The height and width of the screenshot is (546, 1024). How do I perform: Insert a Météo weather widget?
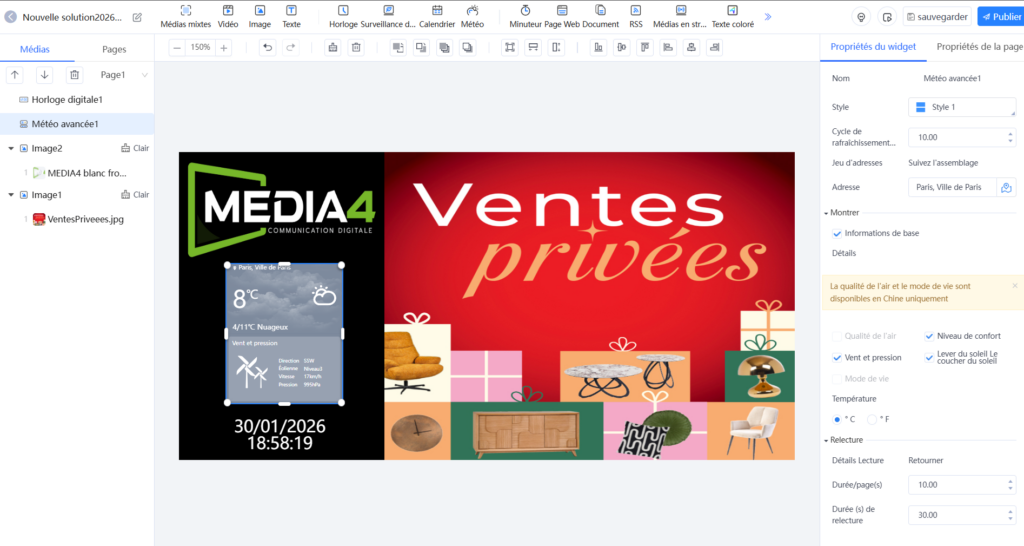point(472,15)
